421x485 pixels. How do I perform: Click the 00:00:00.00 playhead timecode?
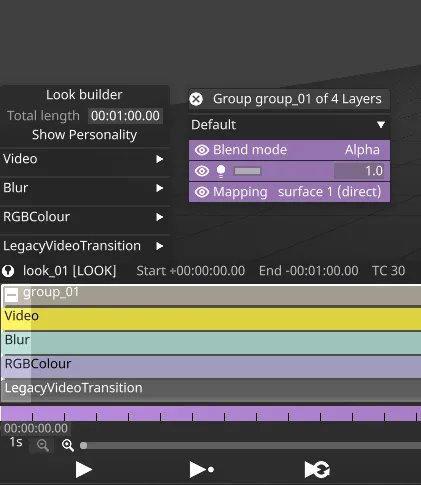tap(36, 428)
